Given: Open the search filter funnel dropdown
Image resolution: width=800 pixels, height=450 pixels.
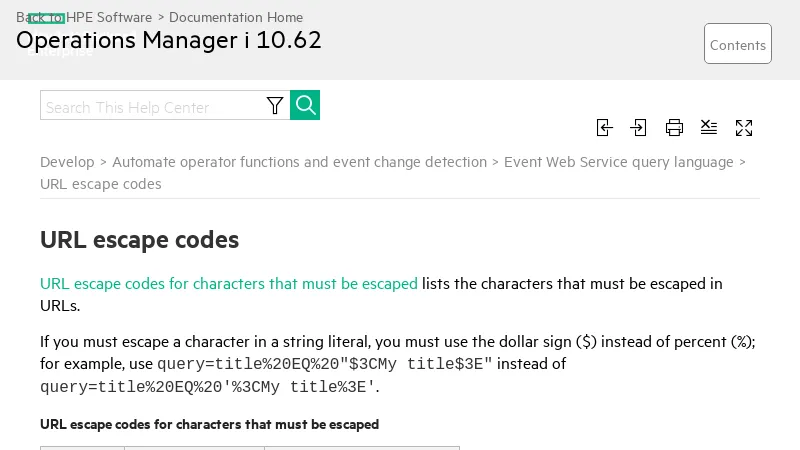Looking at the screenshot, I should (275, 106).
